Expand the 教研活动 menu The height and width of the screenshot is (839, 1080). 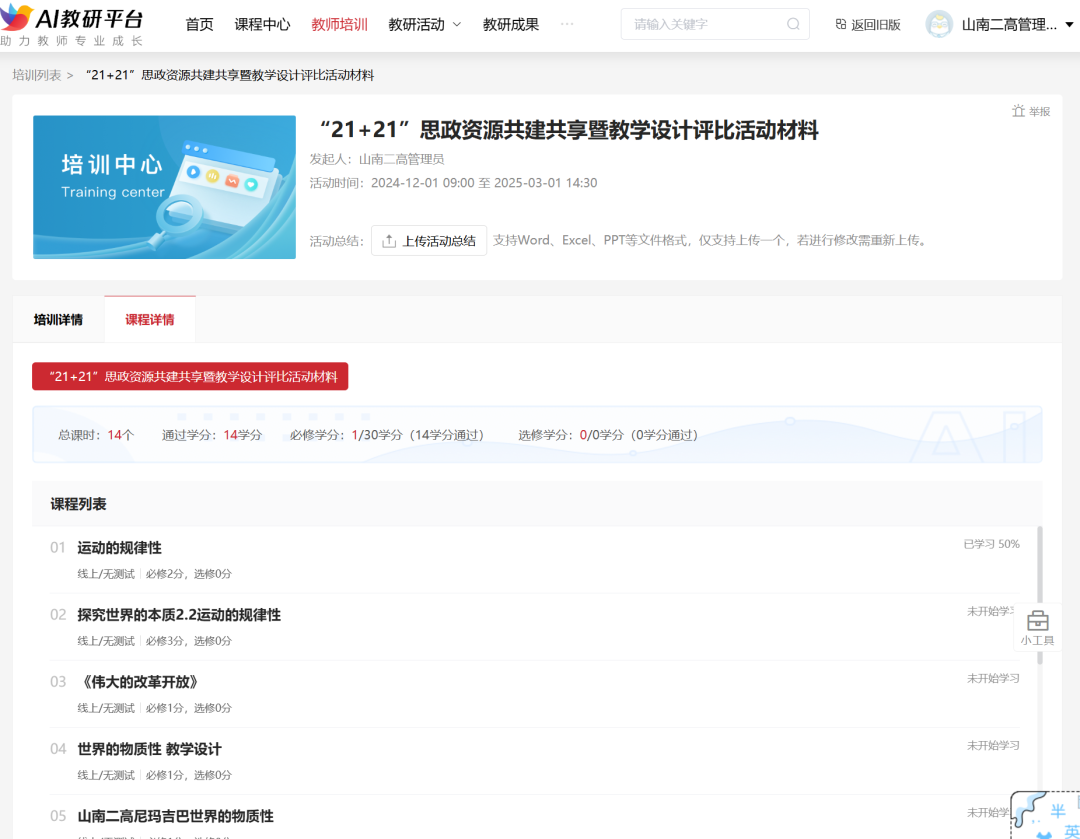424,24
